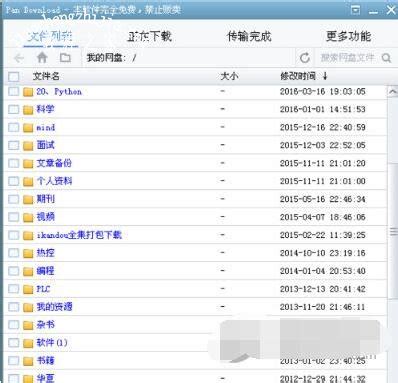Open the 科学 folder name
Image resolution: width=398 pixels, height=383 pixels.
(x=45, y=109)
